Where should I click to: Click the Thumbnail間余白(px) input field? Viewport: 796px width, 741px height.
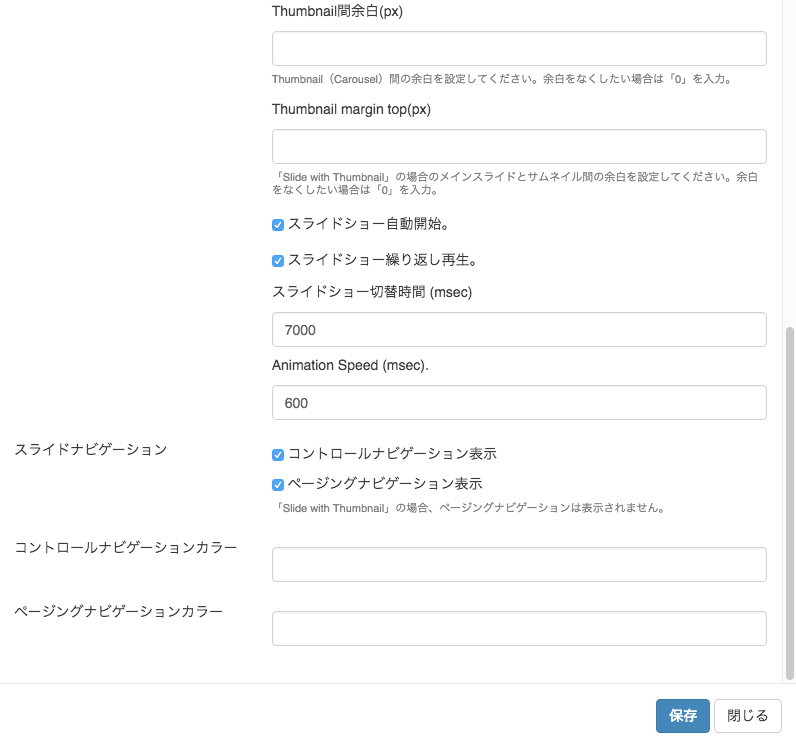pos(519,49)
